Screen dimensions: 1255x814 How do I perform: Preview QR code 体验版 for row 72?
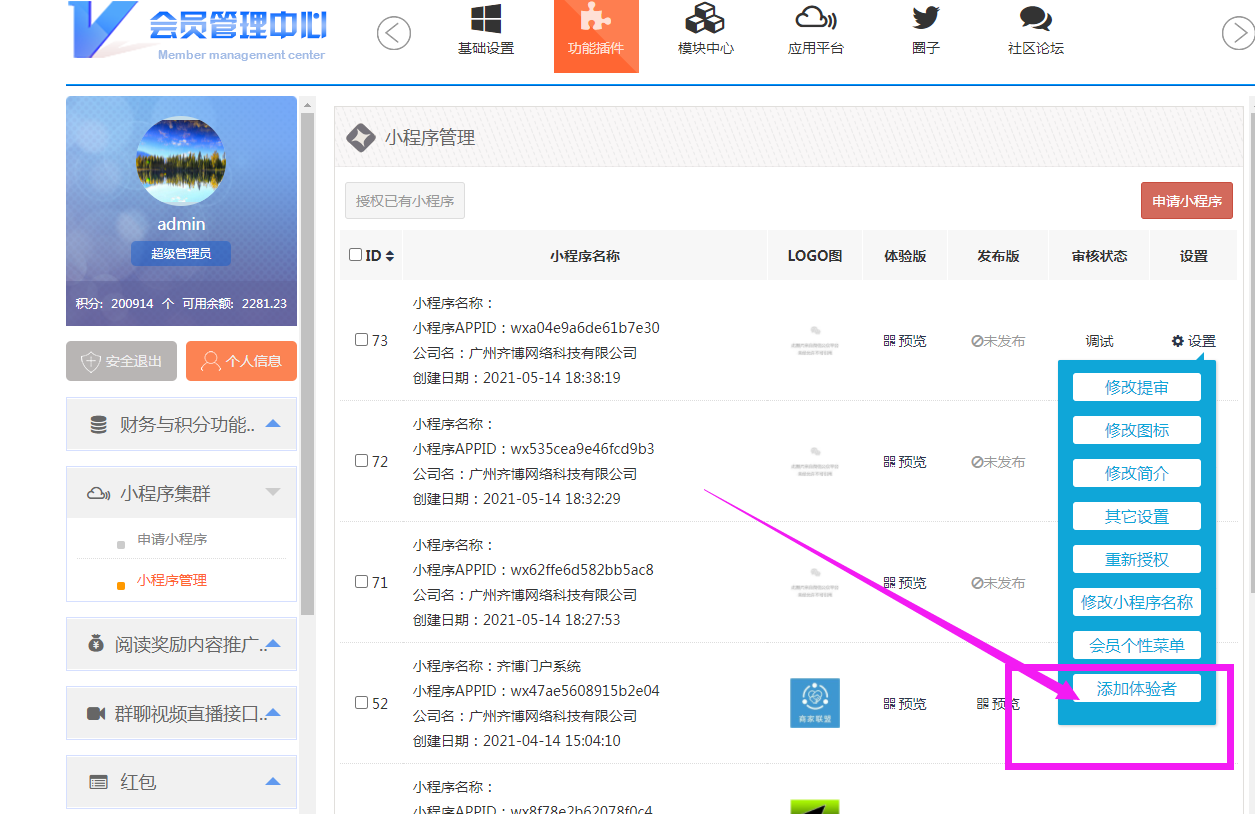pos(904,462)
